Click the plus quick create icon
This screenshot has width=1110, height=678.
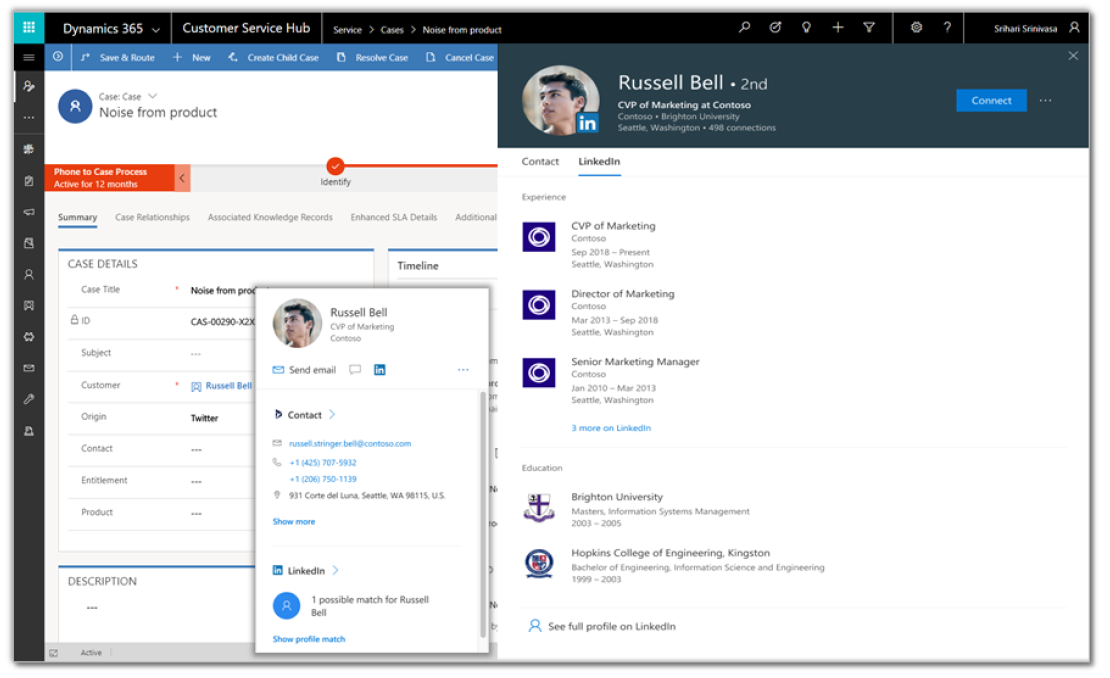(837, 28)
